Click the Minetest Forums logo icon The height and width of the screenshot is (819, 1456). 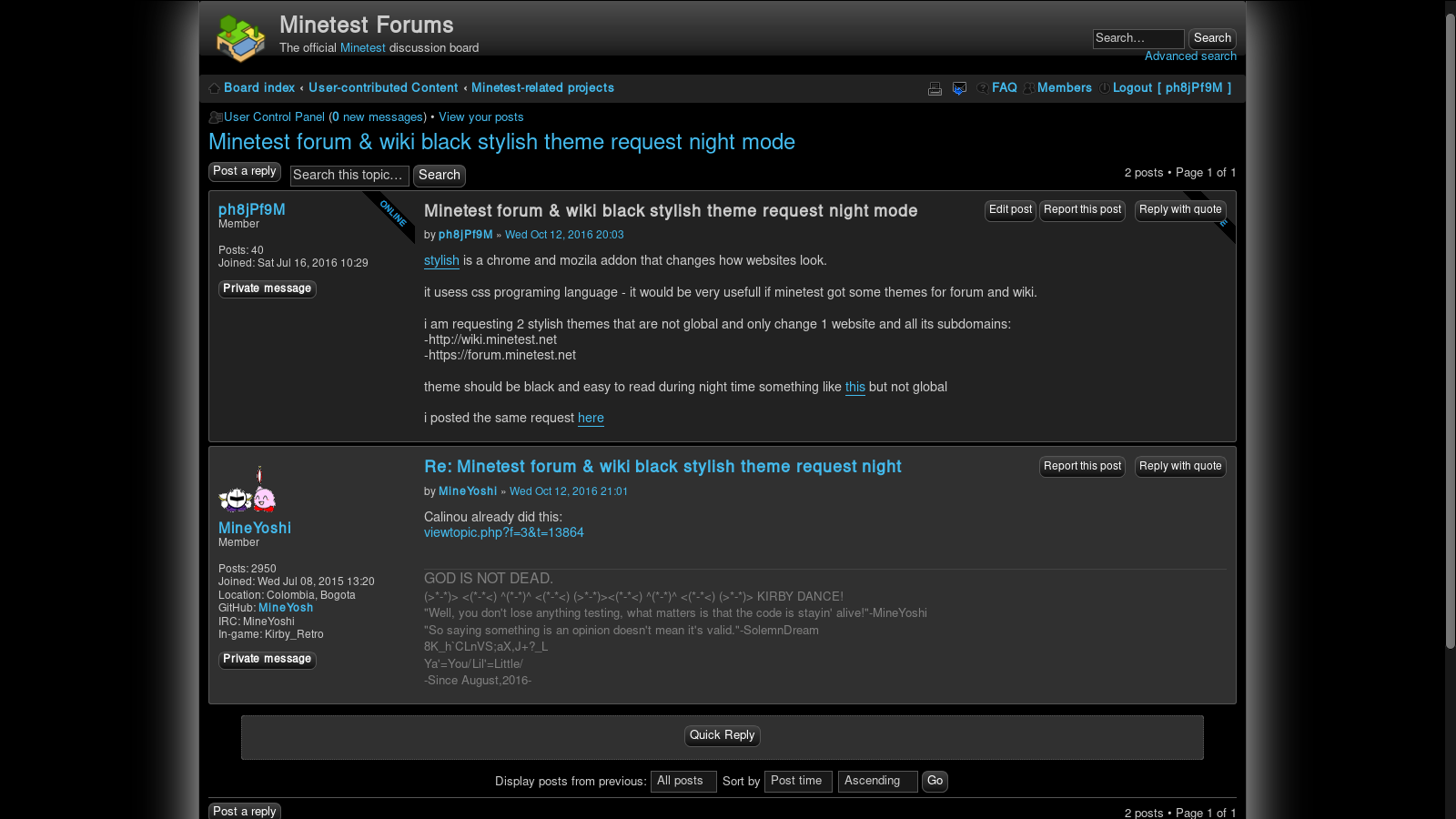[x=240, y=37]
